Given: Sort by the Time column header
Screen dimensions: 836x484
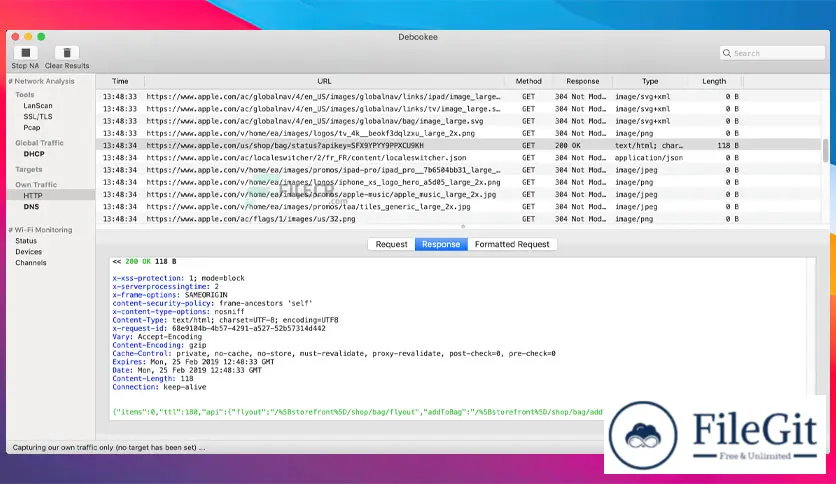Looking at the screenshot, I should [120, 81].
